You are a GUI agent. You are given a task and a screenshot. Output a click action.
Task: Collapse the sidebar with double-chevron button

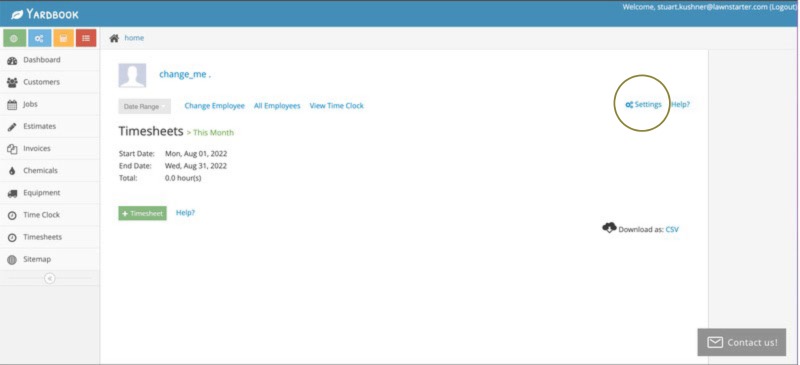(49, 278)
